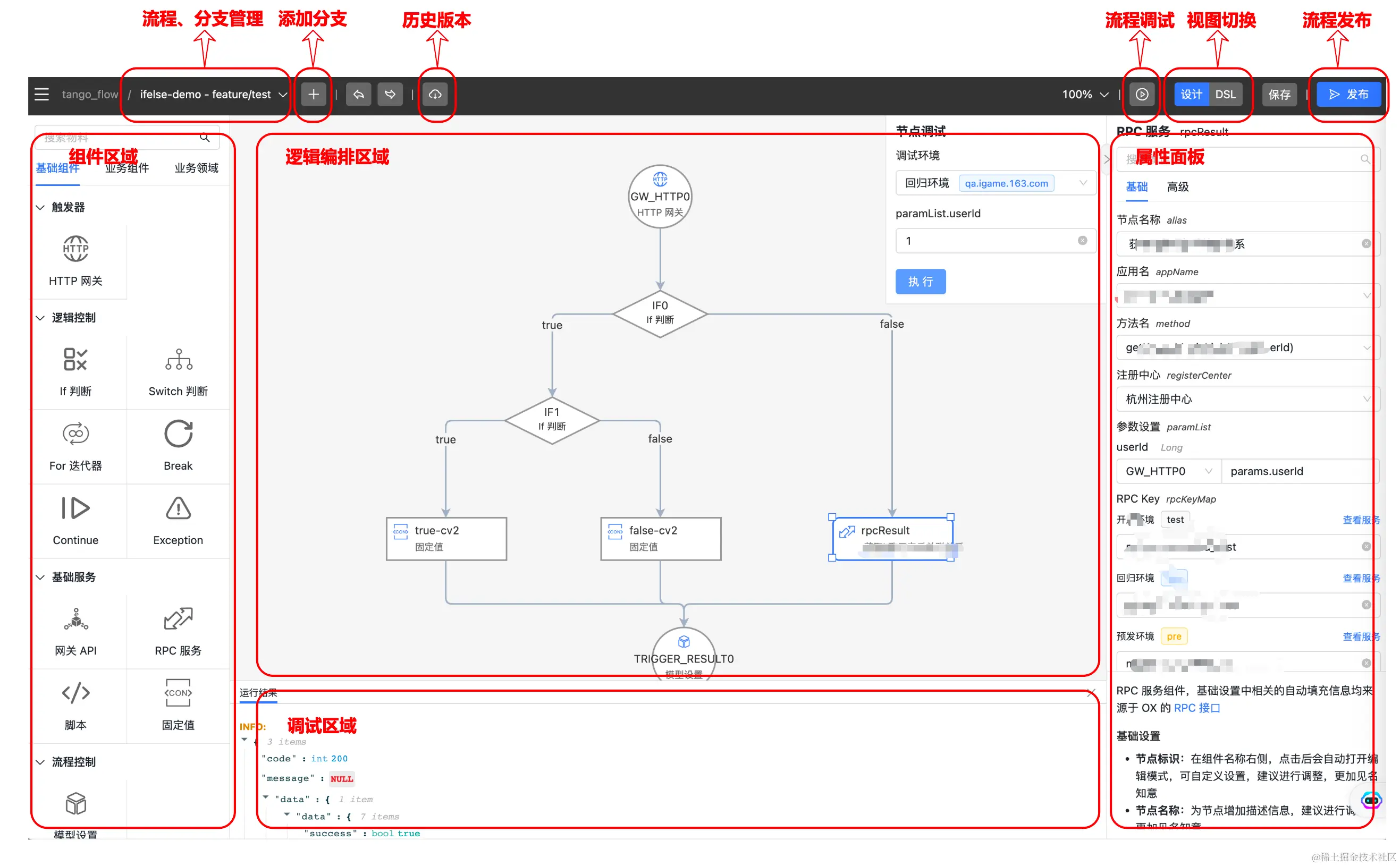Select the 网关 API component

75,631
